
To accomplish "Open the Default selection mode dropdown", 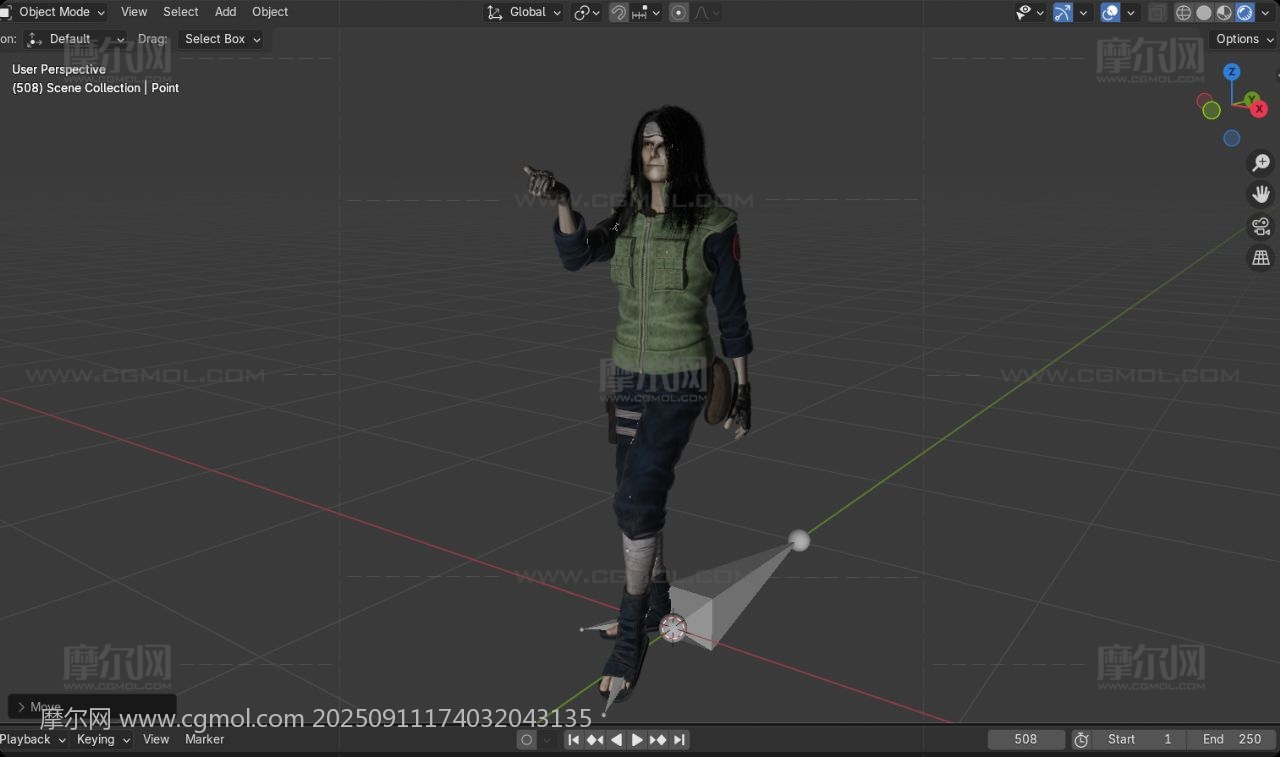I will tap(76, 39).
